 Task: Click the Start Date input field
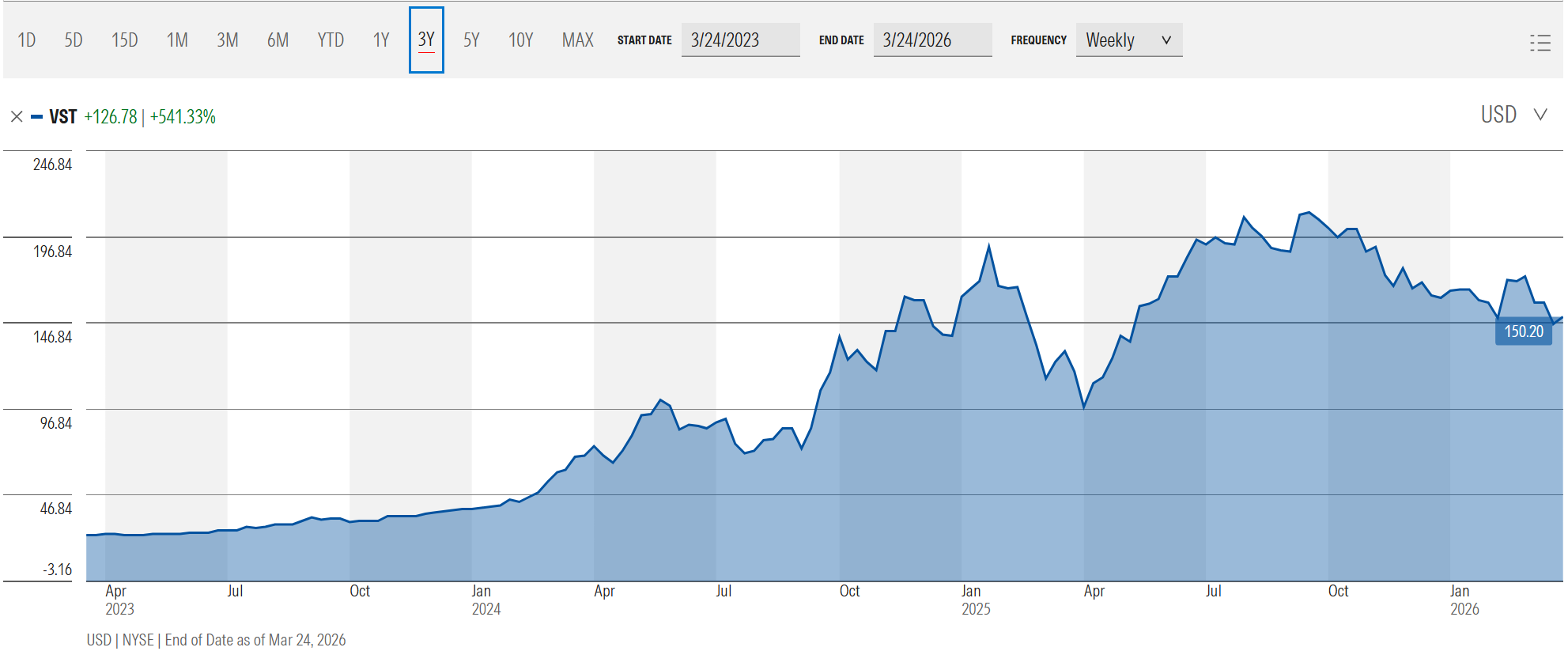click(x=740, y=40)
